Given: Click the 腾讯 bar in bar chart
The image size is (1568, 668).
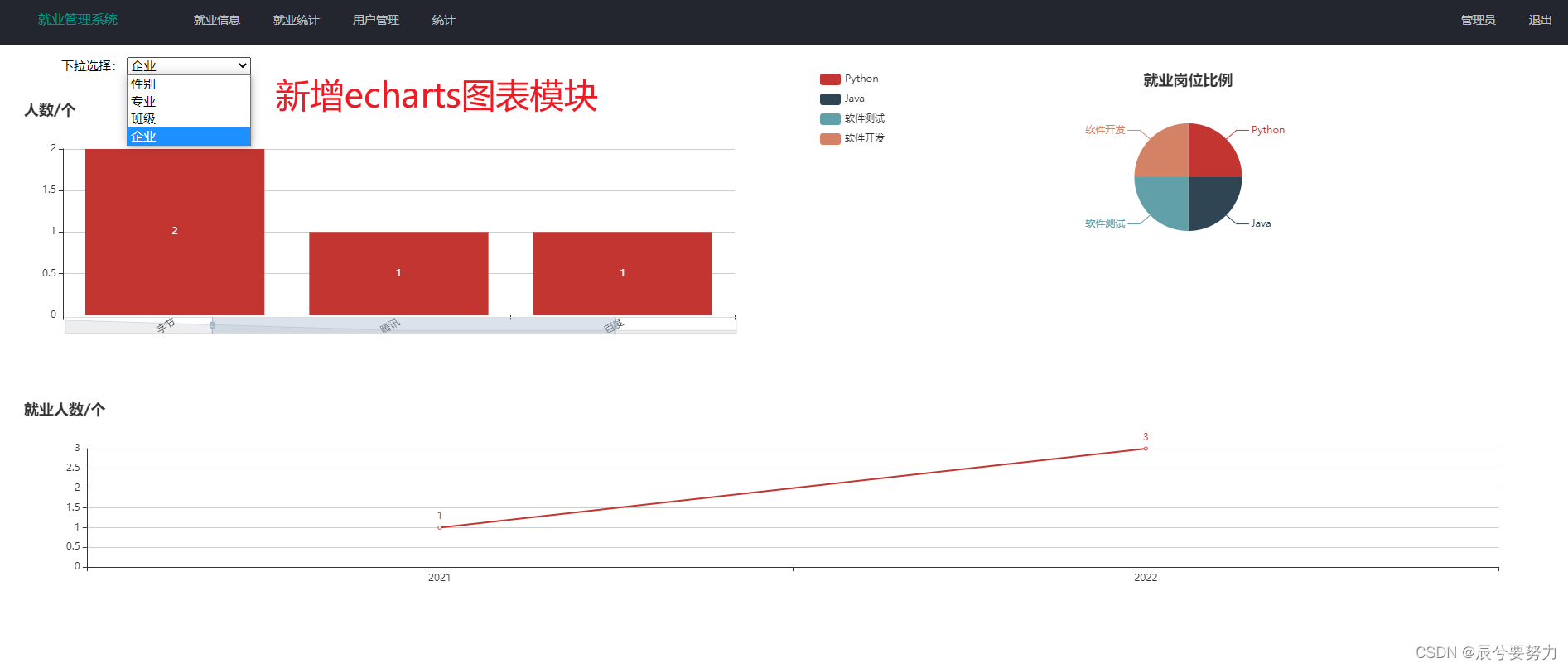Looking at the screenshot, I should pyautogui.click(x=398, y=273).
